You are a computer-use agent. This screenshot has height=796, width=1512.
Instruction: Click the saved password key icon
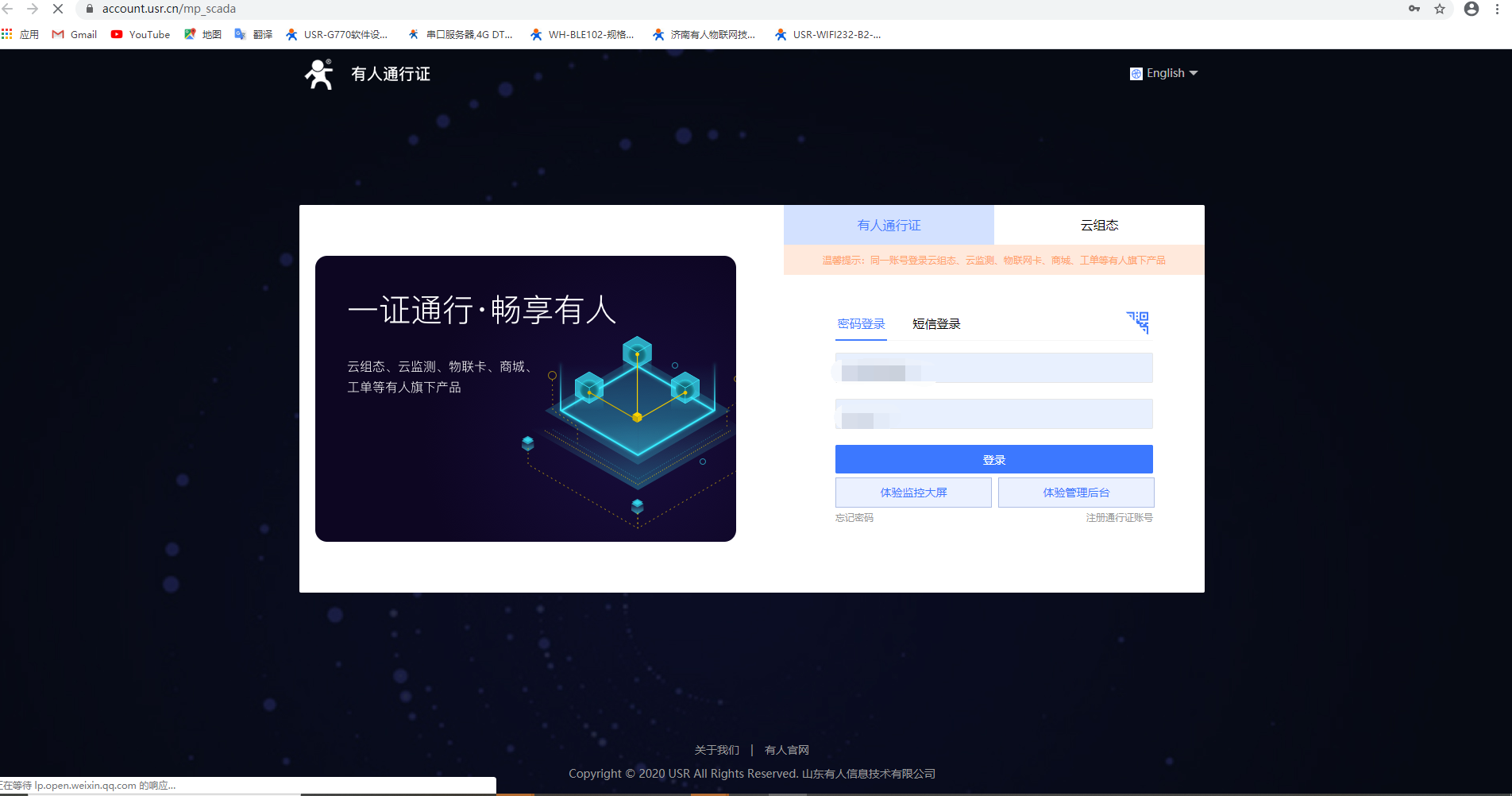[1414, 9]
